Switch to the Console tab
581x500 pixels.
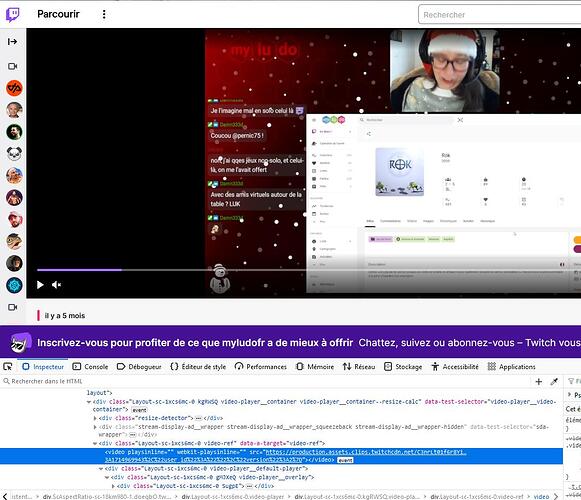click(x=90, y=367)
